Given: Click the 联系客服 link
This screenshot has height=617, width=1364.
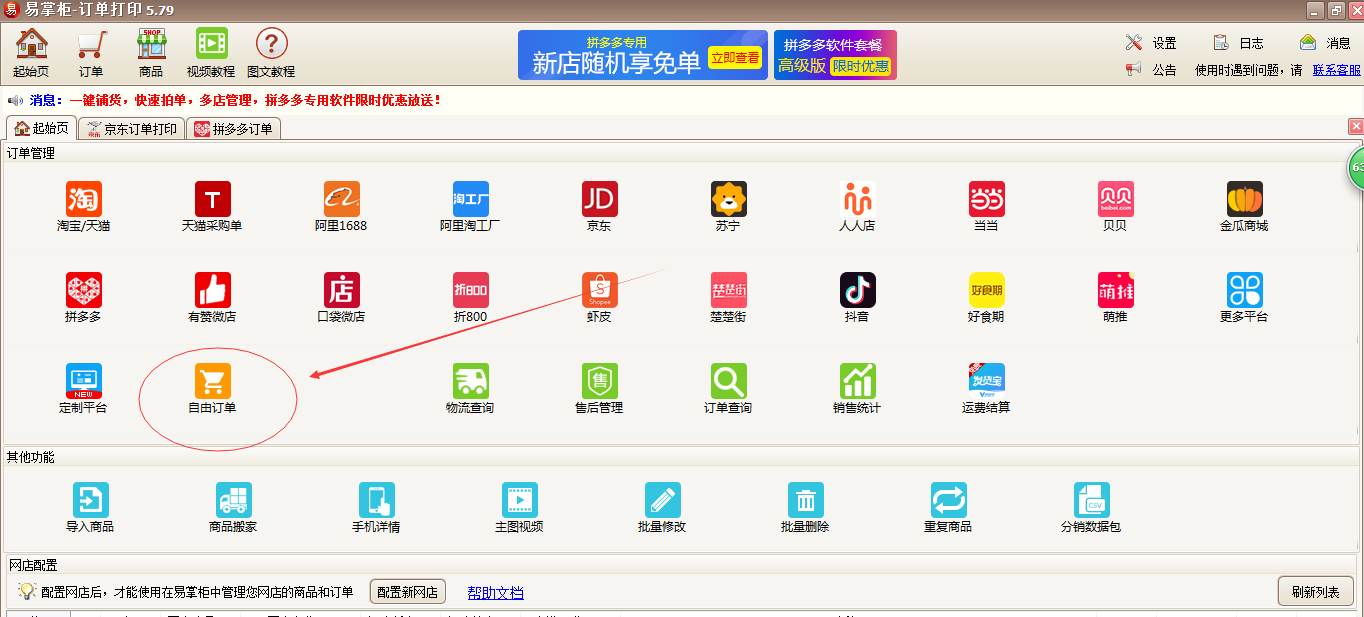Looking at the screenshot, I should tap(1337, 70).
